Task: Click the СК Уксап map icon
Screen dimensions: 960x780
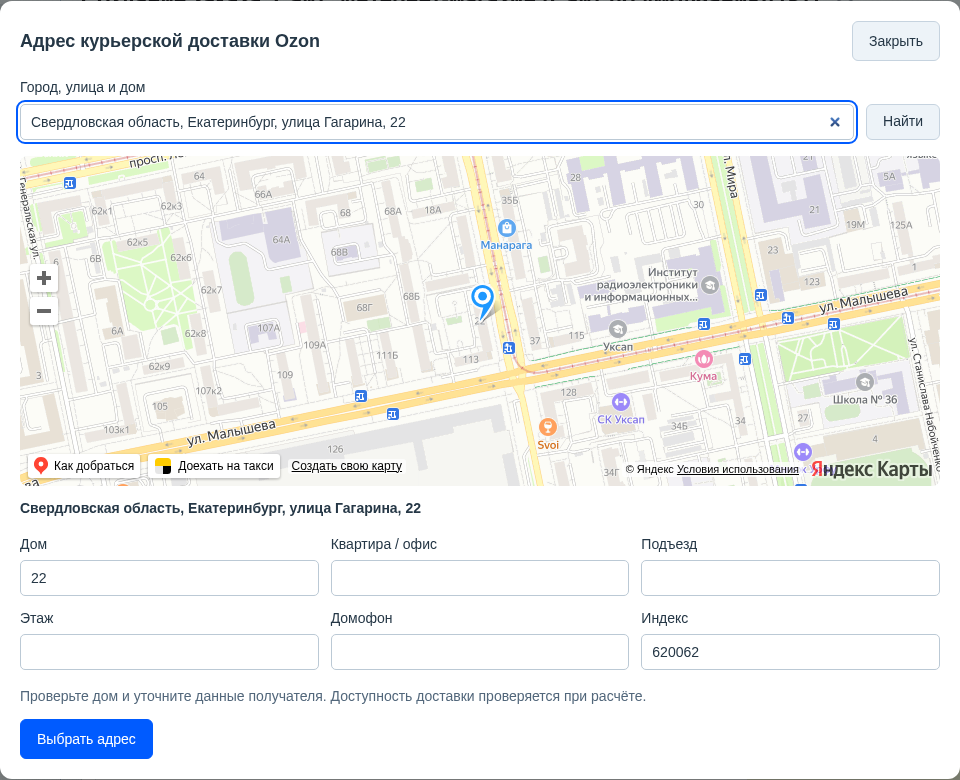Action: 621,402
